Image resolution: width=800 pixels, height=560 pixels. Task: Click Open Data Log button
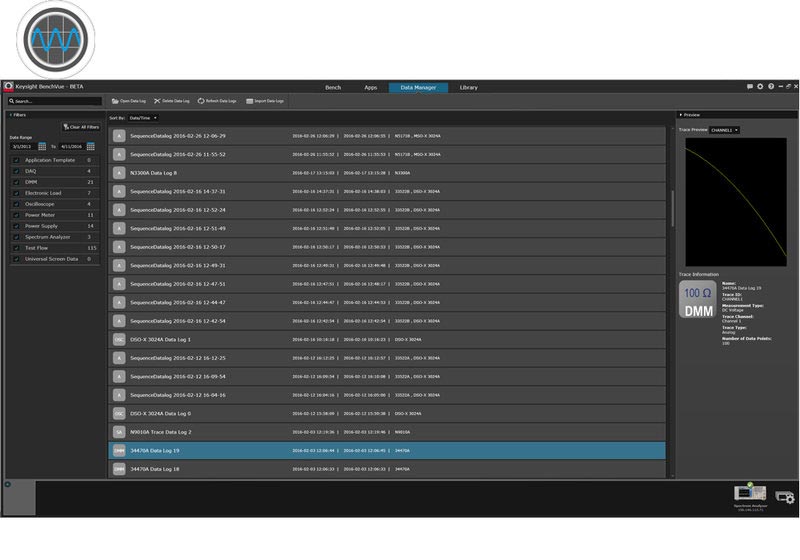[x=129, y=101]
